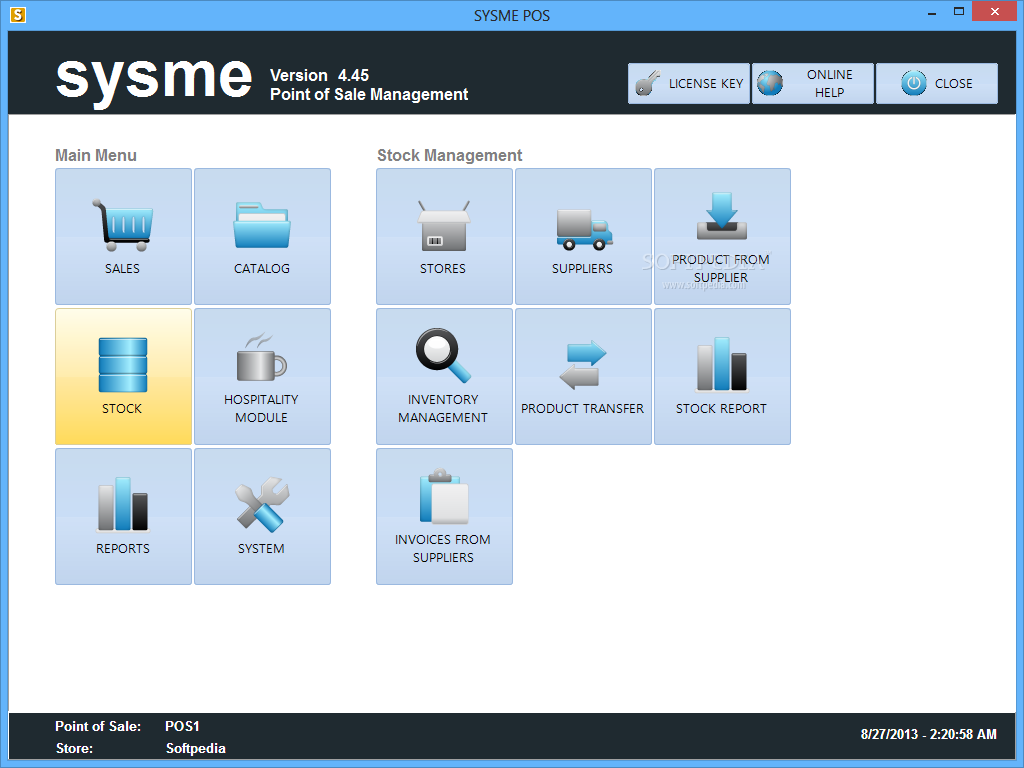Close window with the red X
The height and width of the screenshot is (768, 1024).
click(x=995, y=12)
